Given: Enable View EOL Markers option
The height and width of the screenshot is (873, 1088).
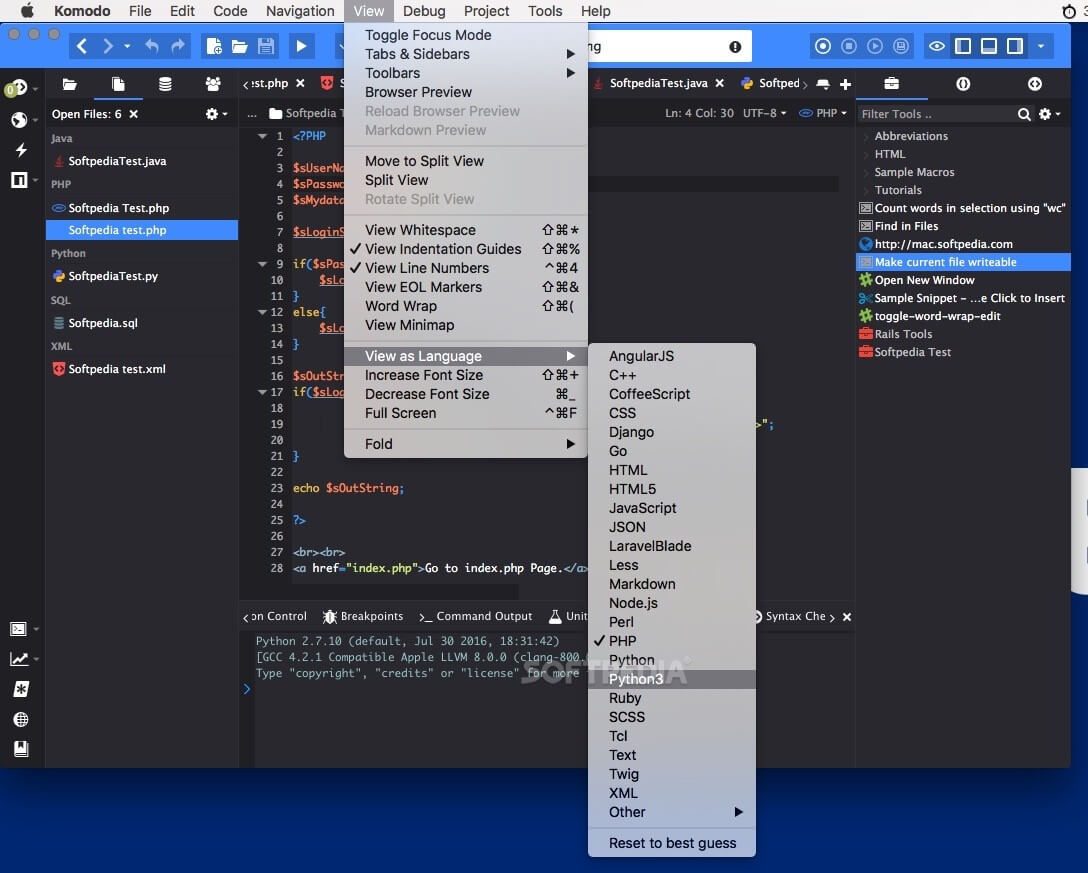Looking at the screenshot, I should pos(466,287).
